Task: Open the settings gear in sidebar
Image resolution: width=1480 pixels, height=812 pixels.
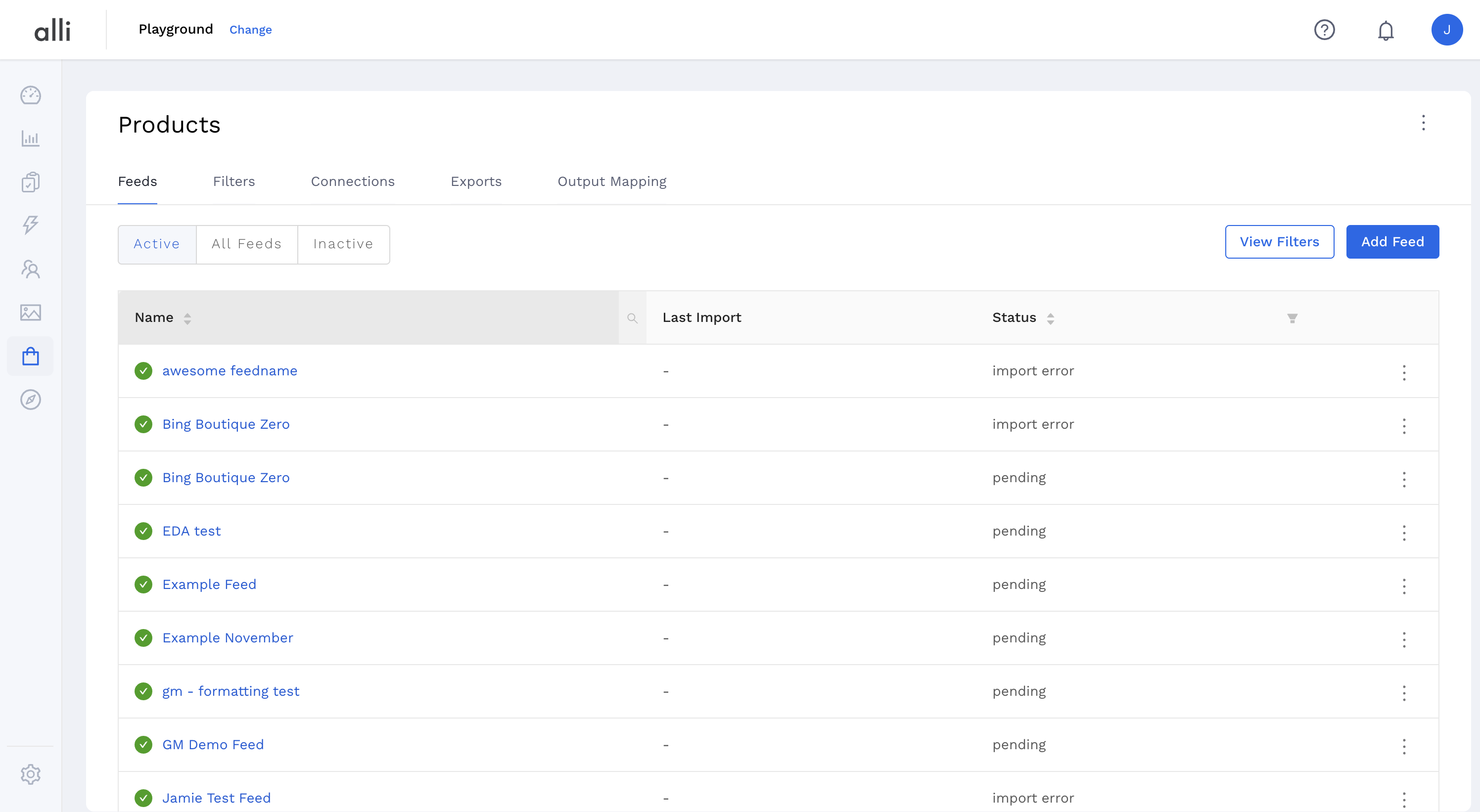Action: (31, 774)
